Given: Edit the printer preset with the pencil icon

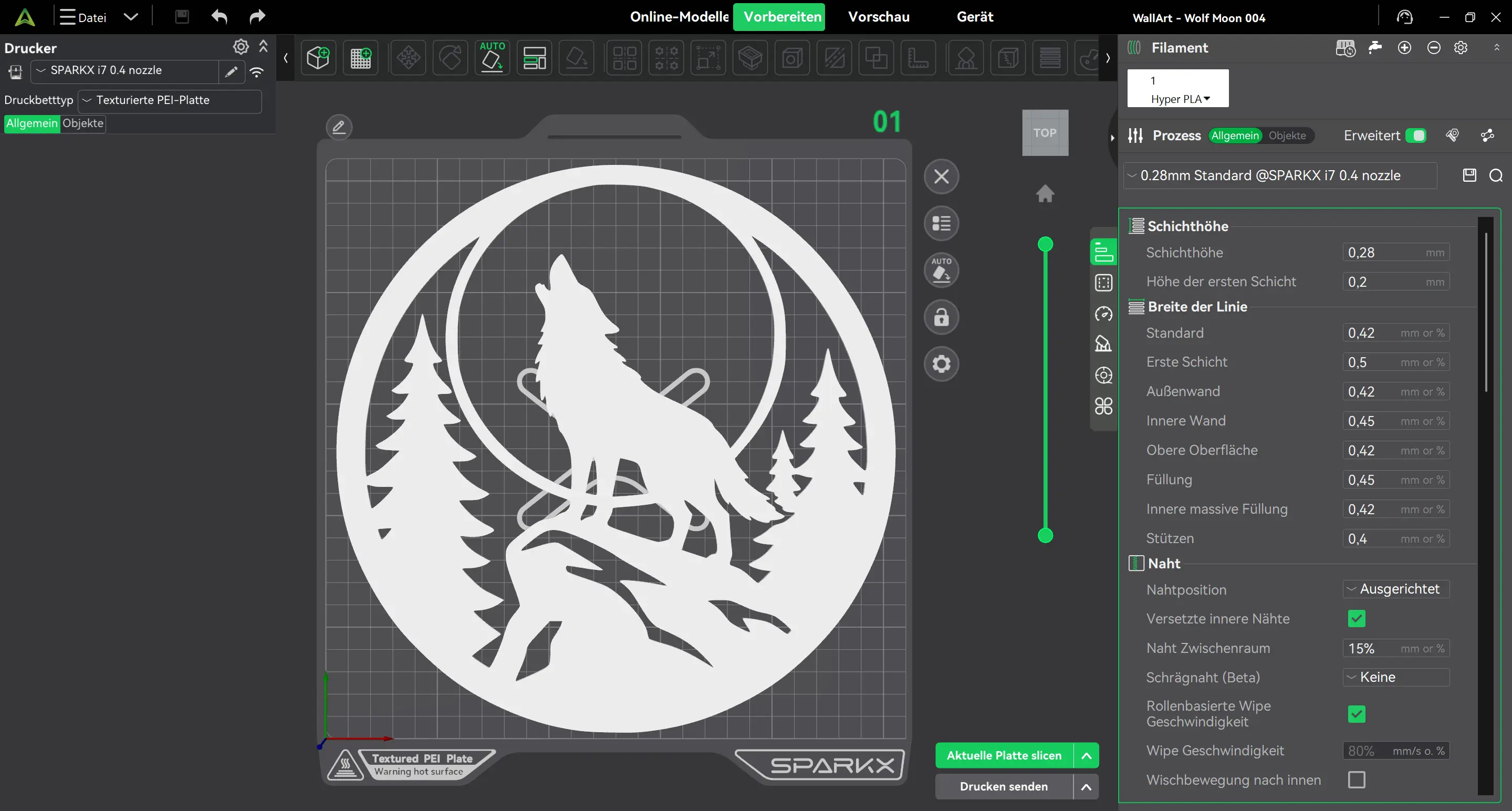Looking at the screenshot, I should pos(231,71).
